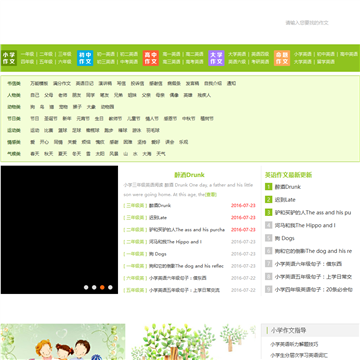Click the green [查看] link after summary
Screen dimensions: 360x360
211,194
